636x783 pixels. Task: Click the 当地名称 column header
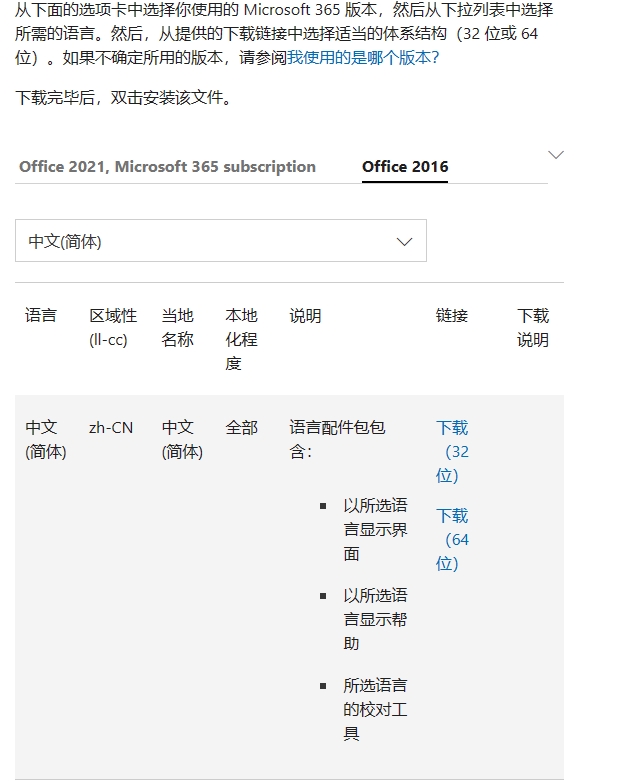click(177, 327)
